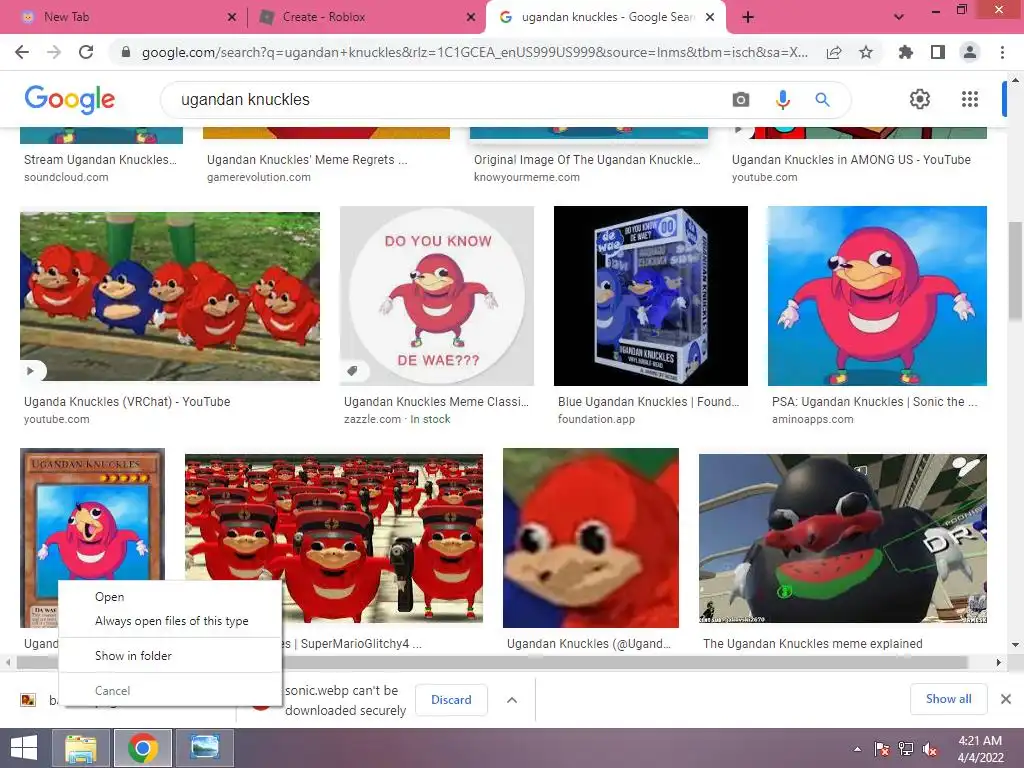Go to Google homepage via logo
Image resolution: width=1024 pixels, height=768 pixels.
[x=69, y=99]
